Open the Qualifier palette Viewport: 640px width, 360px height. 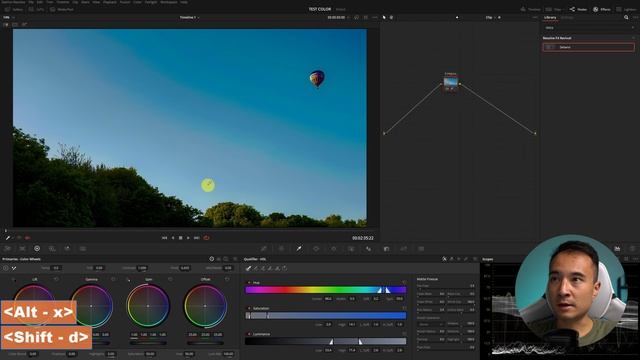coord(299,248)
